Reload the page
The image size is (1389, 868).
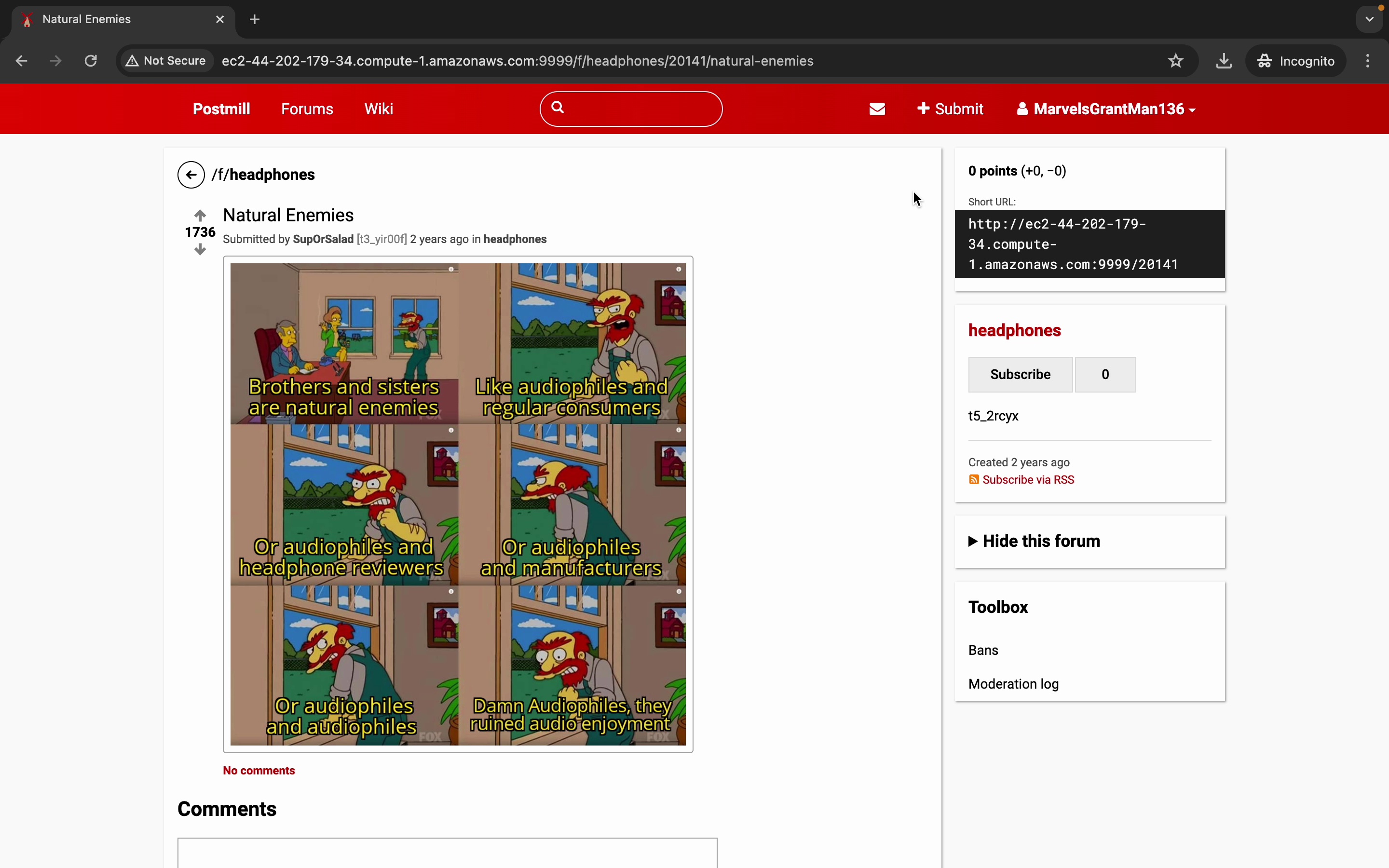tap(91, 61)
